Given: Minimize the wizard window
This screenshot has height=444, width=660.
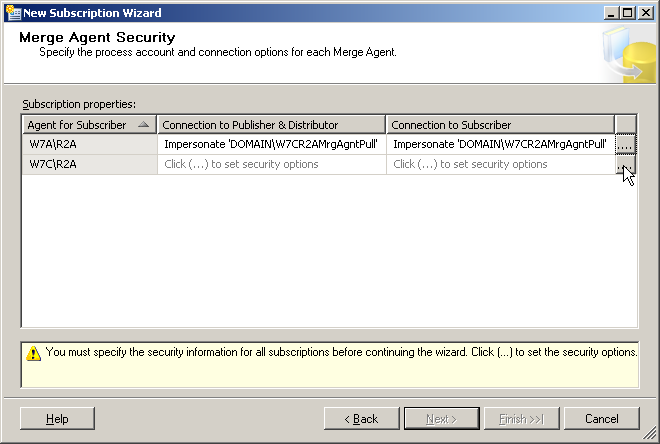Looking at the screenshot, I should (611, 13).
